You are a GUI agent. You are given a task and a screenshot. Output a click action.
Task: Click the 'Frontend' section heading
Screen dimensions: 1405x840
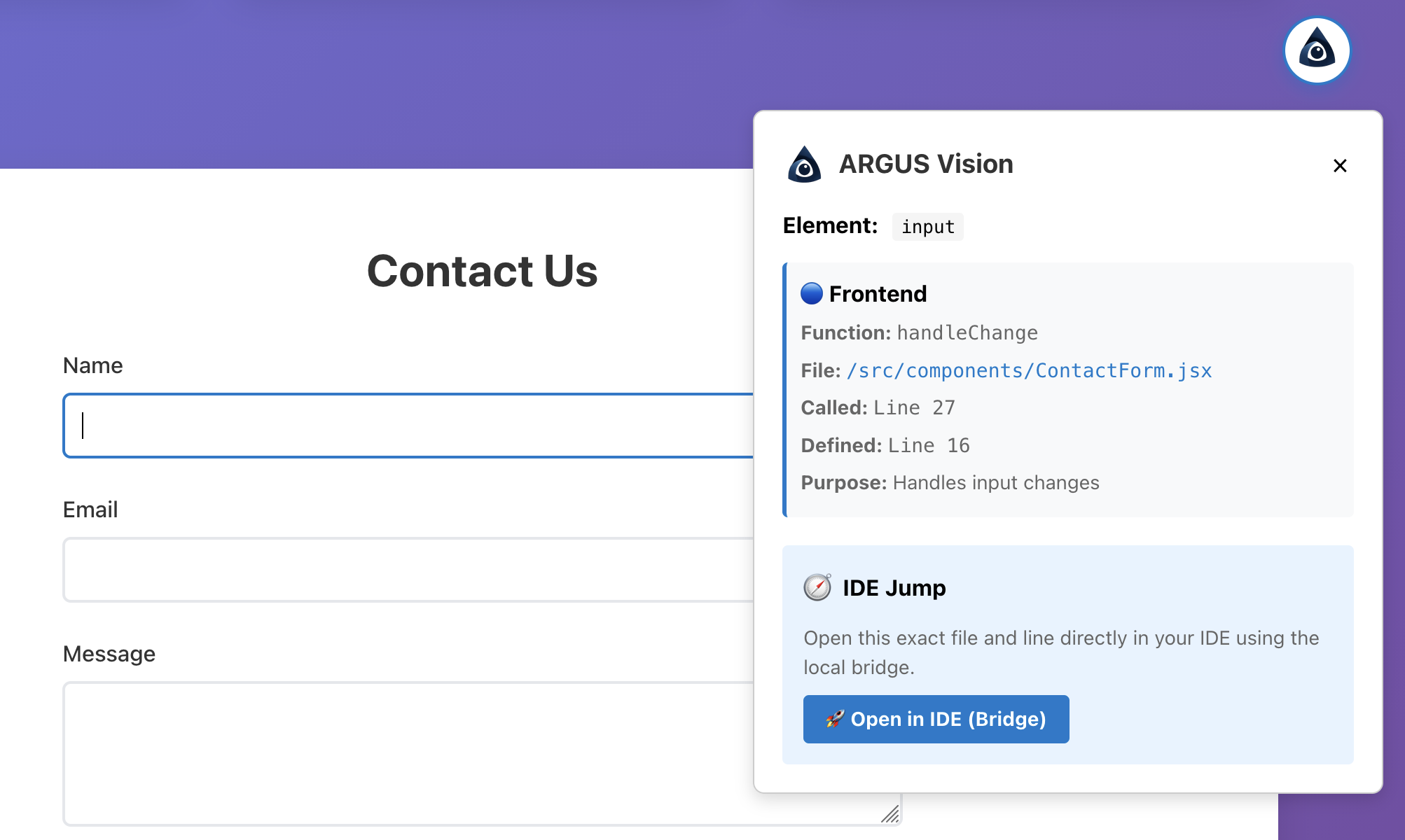pyautogui.click(x=878, y=293)
